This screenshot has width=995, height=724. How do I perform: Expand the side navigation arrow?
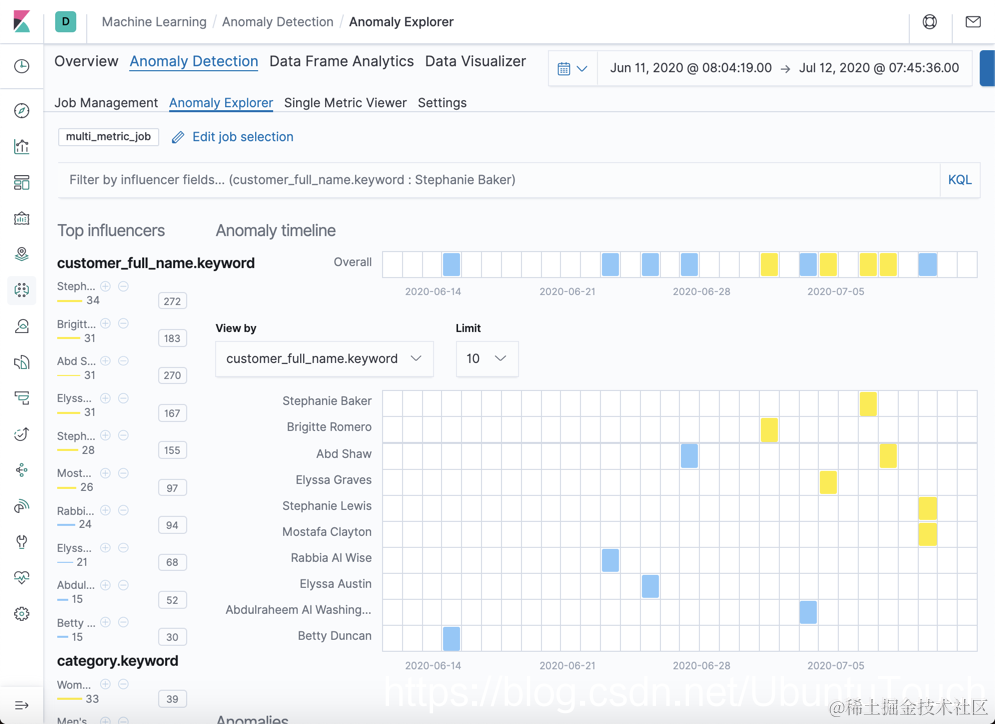(22, 705)
